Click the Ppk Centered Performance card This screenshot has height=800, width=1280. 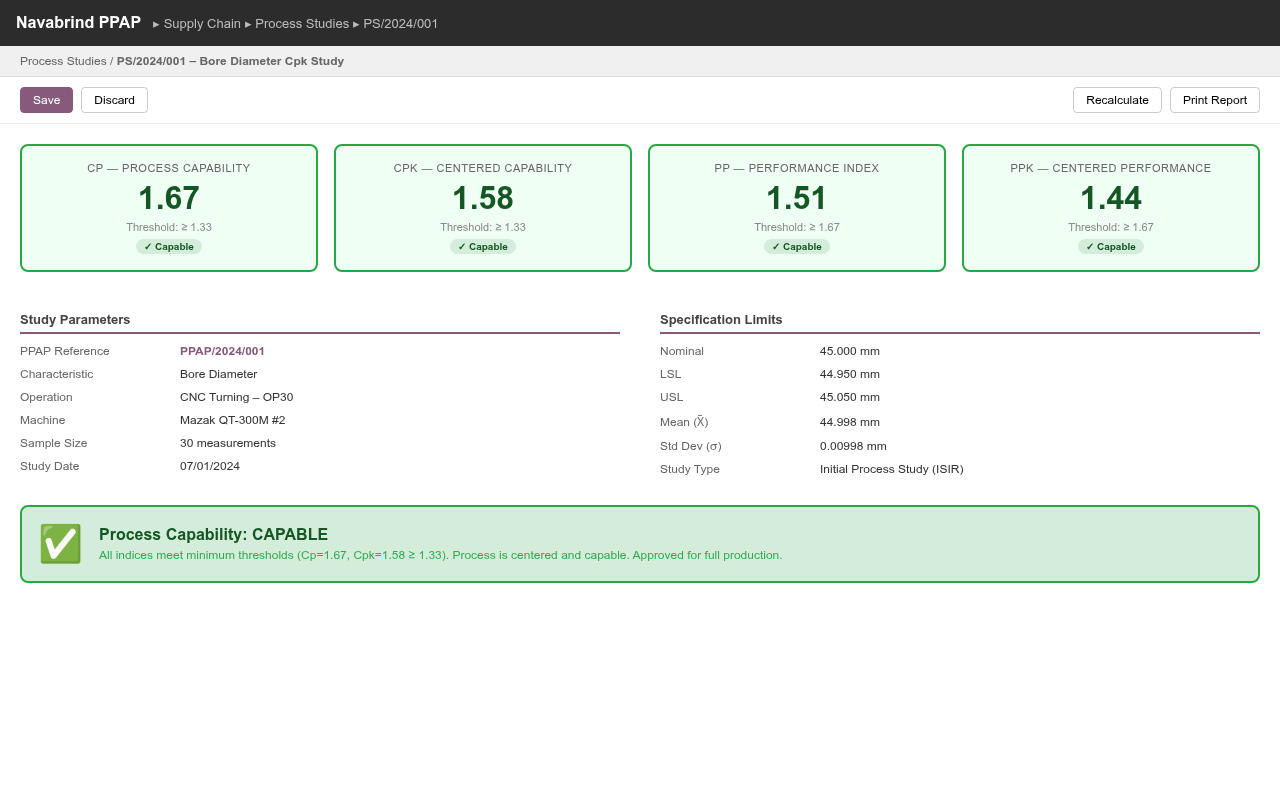(1111, 208)
